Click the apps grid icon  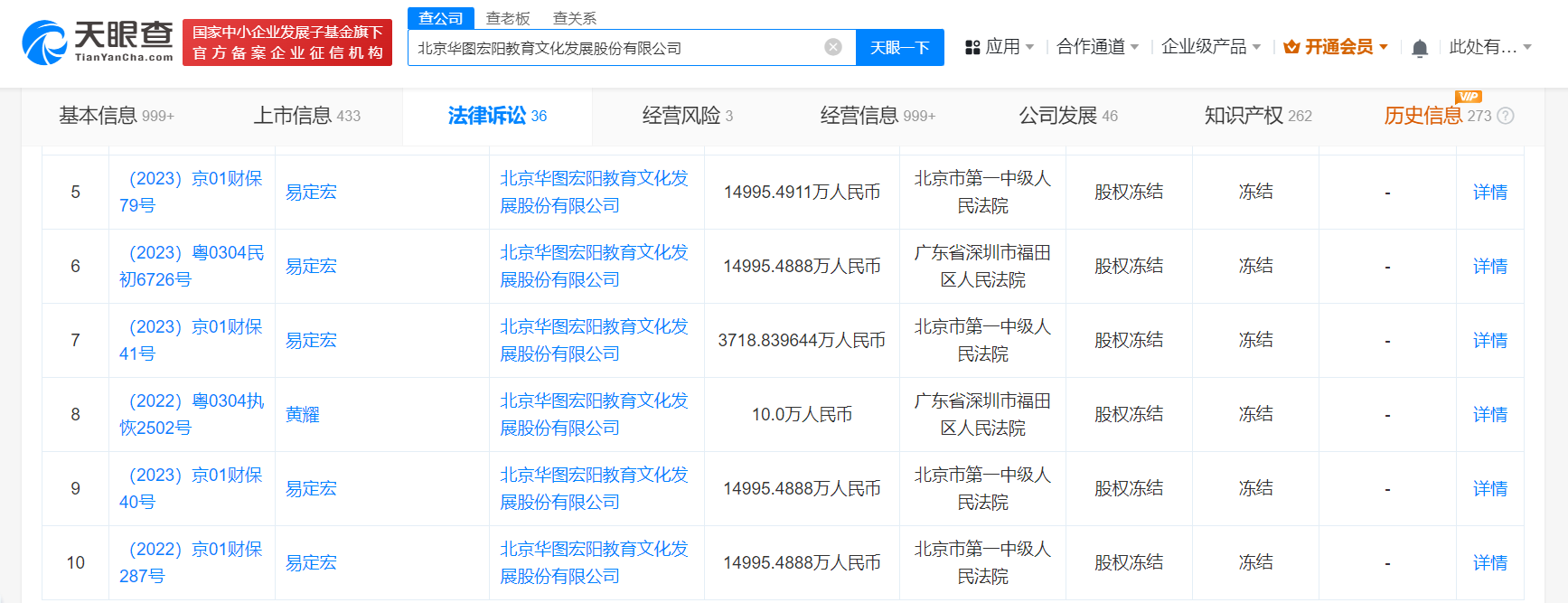click(972, 47)
